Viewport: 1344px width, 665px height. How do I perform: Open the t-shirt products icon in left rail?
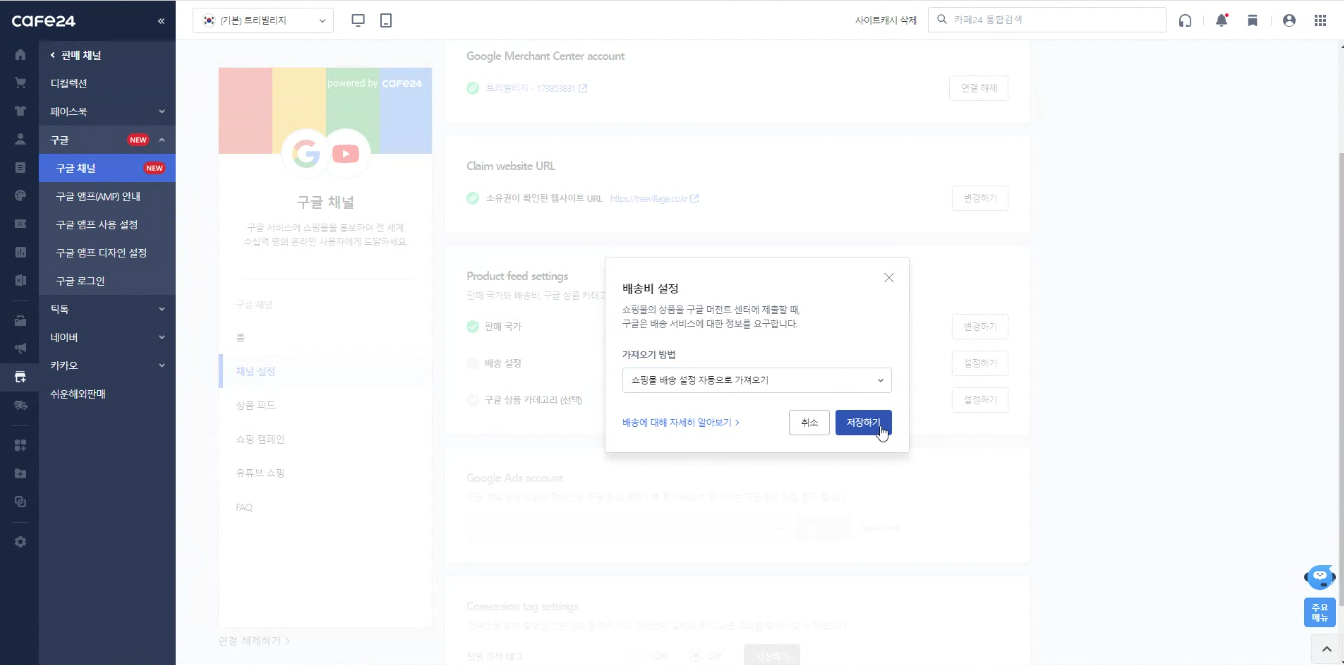(x=20, y=111)
